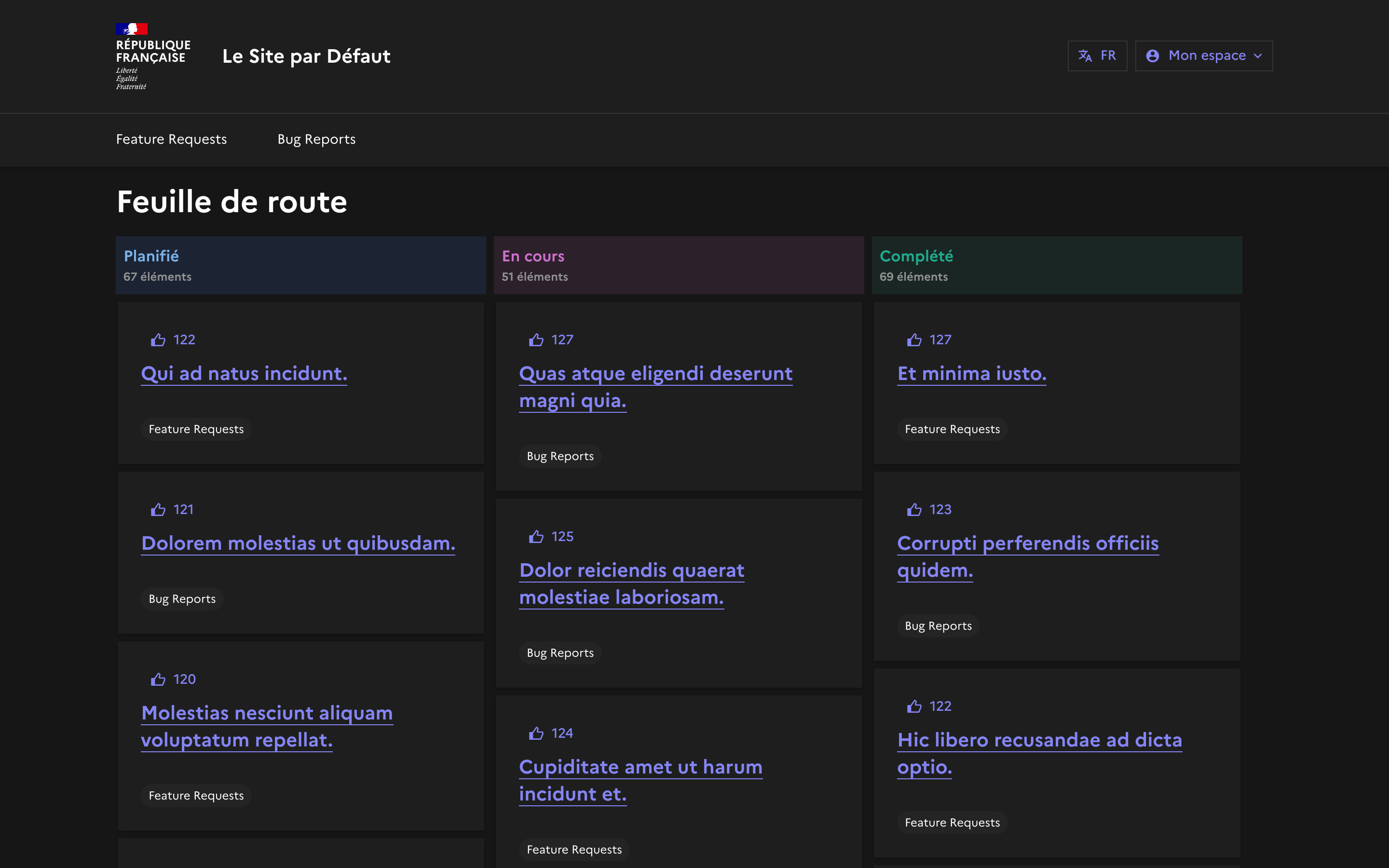Click Bug Reports tag on 'Corrupti perferendis' card
This screenshot has height=868, width=1389.
pos(938,626)
